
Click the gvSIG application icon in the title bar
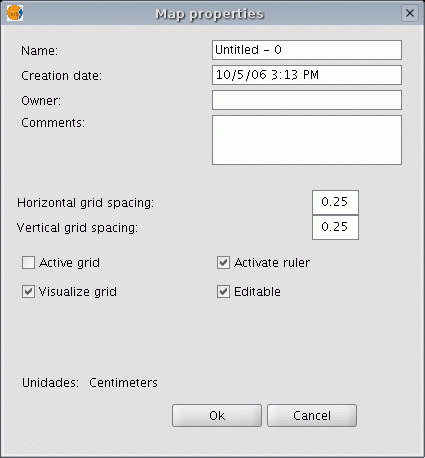15,14
